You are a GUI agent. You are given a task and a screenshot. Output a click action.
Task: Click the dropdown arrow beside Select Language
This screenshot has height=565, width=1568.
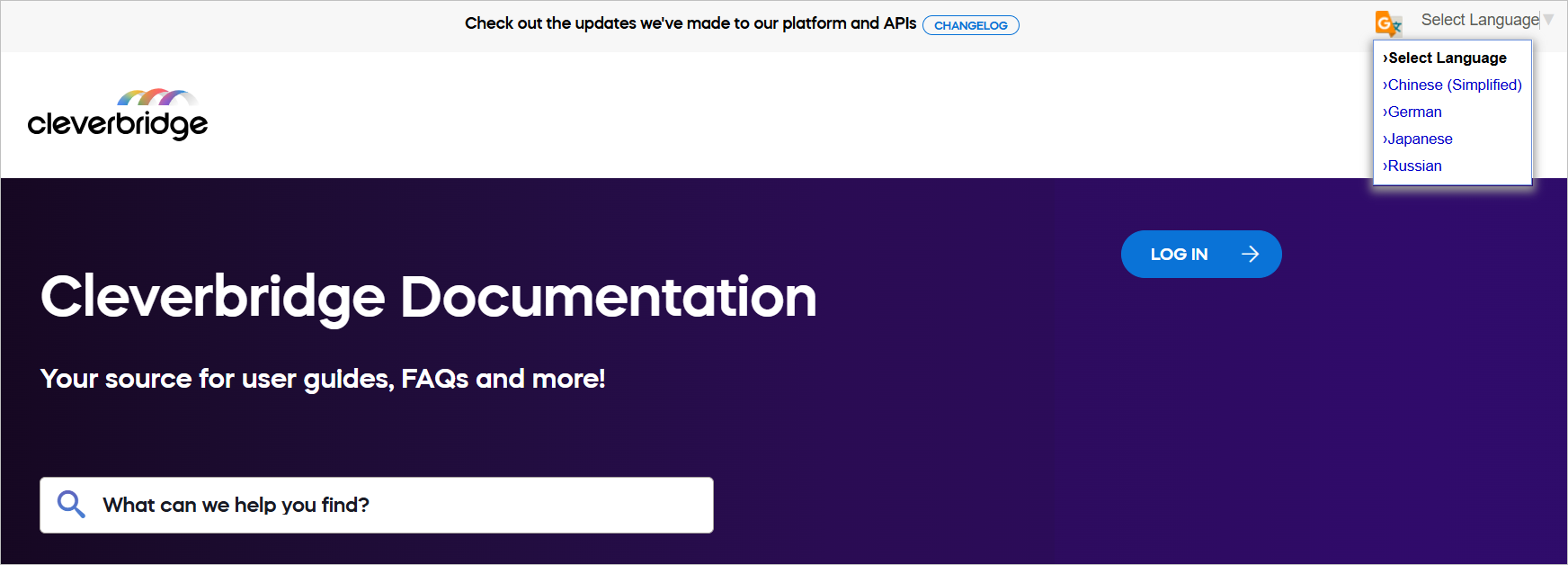[1549, 20]
